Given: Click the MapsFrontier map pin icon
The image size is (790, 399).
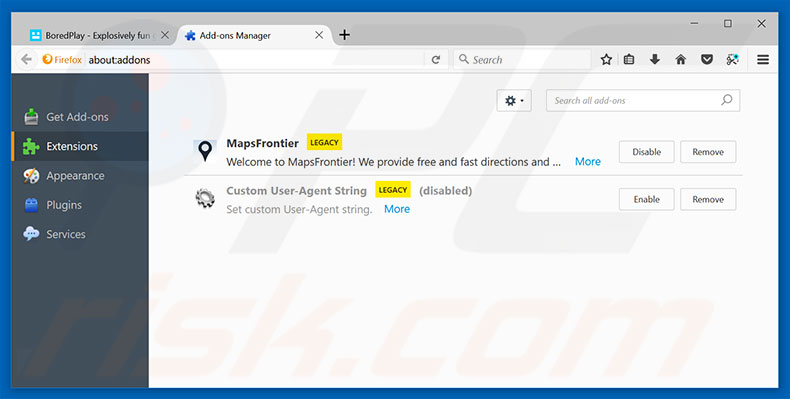Looking at the screenshot, I should pos(205,151).
